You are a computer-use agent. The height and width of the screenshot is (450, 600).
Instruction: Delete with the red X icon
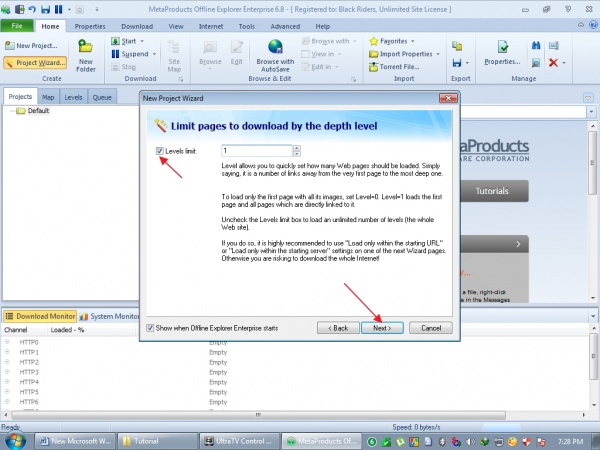[553, 62]
